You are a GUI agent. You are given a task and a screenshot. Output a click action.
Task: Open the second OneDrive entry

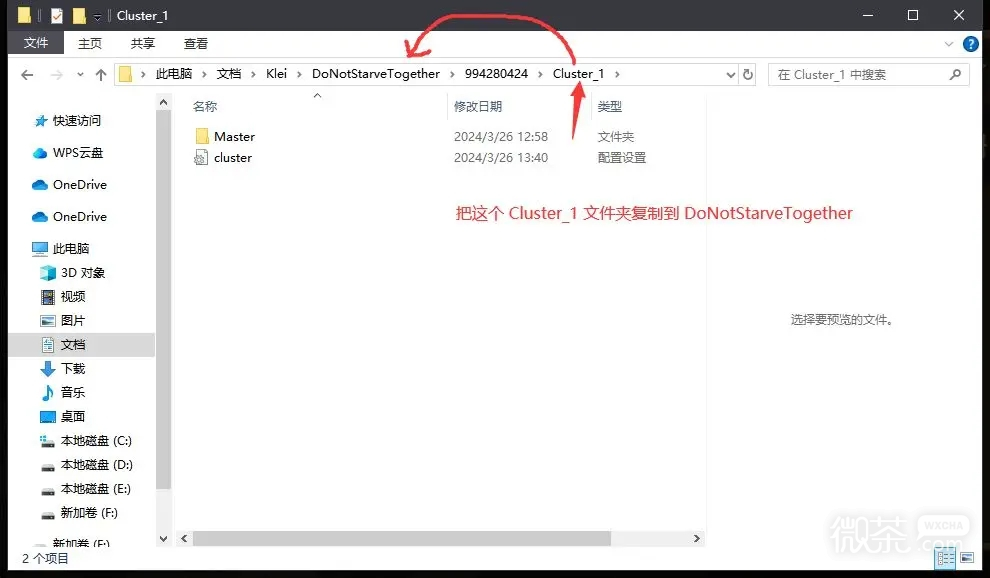pyautogui.click(x=80, y=217)
